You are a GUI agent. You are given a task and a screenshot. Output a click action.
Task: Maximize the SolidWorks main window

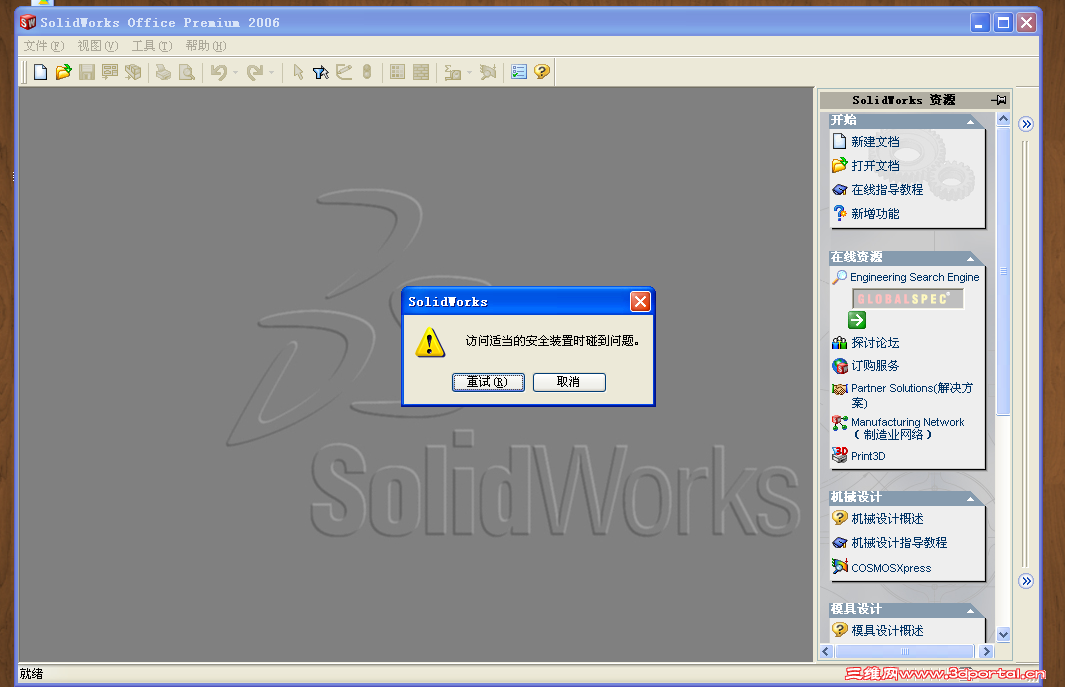point(1003,22)
